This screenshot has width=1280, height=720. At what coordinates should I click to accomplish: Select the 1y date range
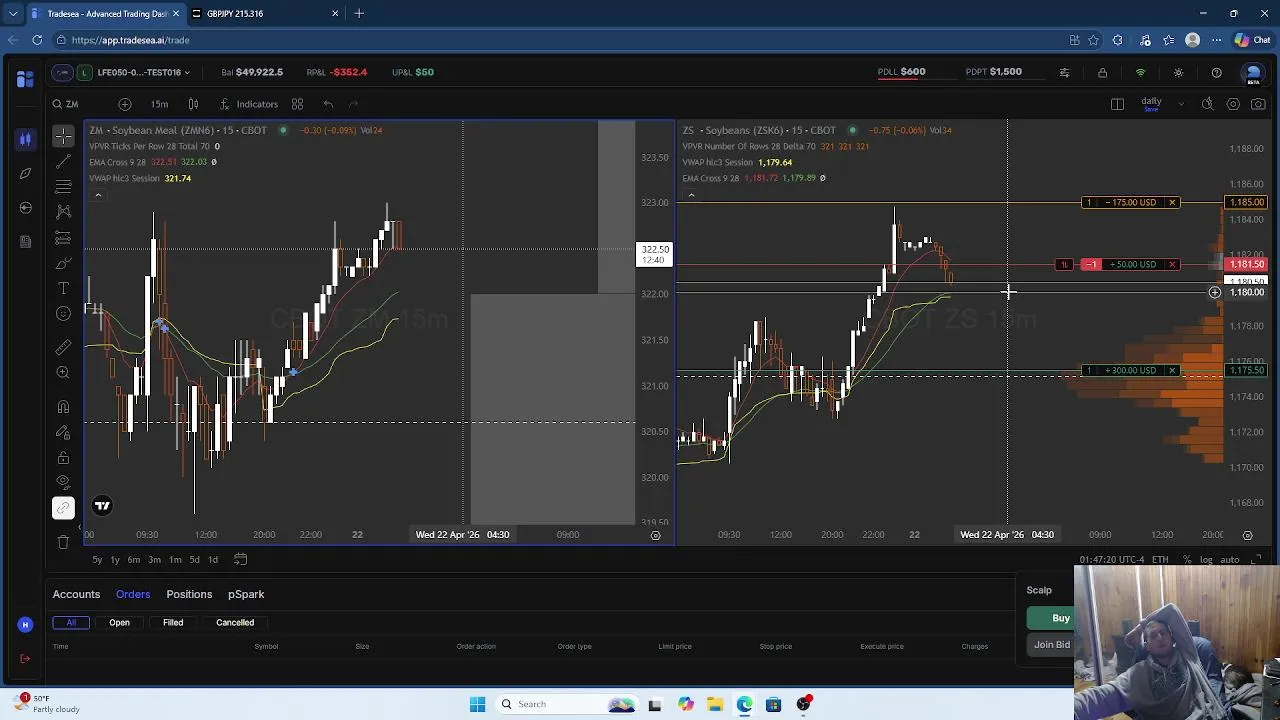point(115,559)
